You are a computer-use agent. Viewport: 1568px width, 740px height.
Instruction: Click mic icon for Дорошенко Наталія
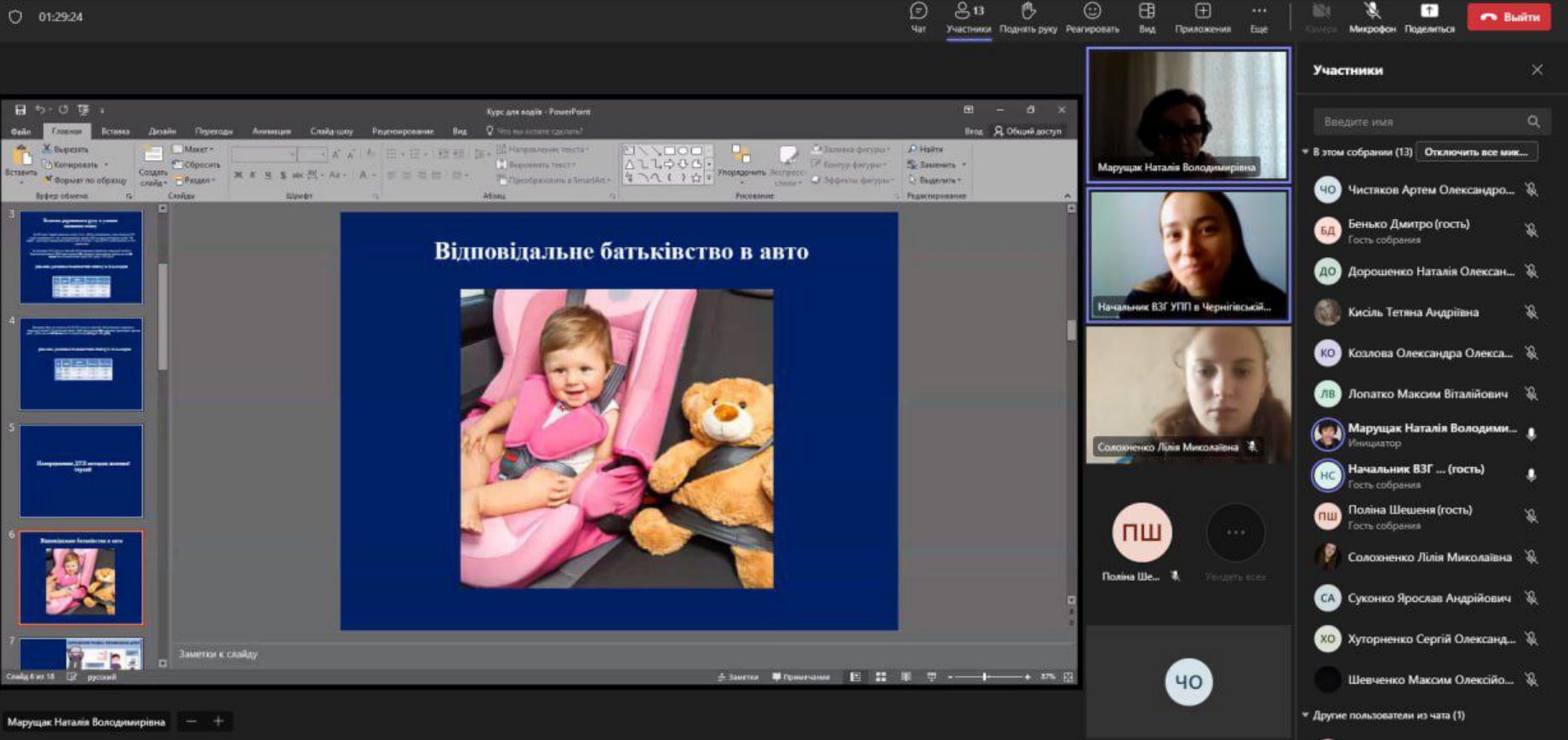coord(1531,271)
